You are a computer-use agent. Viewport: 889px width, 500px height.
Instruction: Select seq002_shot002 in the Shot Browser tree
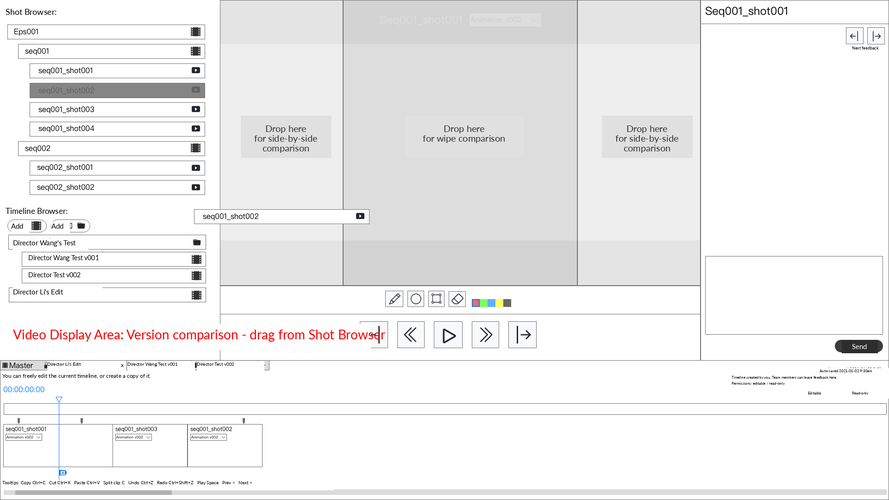point(117,187)
